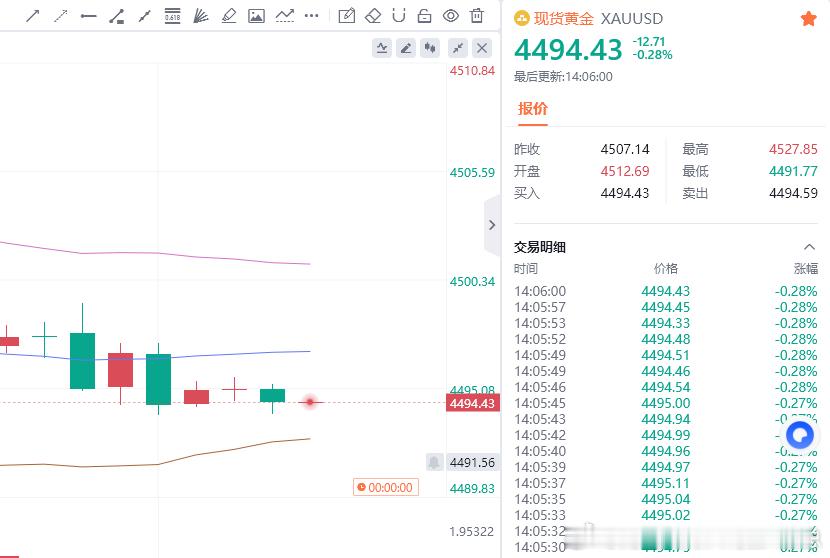The image size is (830, 558).
Task: Open the drawing pencil button on chart
Action: point(406,48)
